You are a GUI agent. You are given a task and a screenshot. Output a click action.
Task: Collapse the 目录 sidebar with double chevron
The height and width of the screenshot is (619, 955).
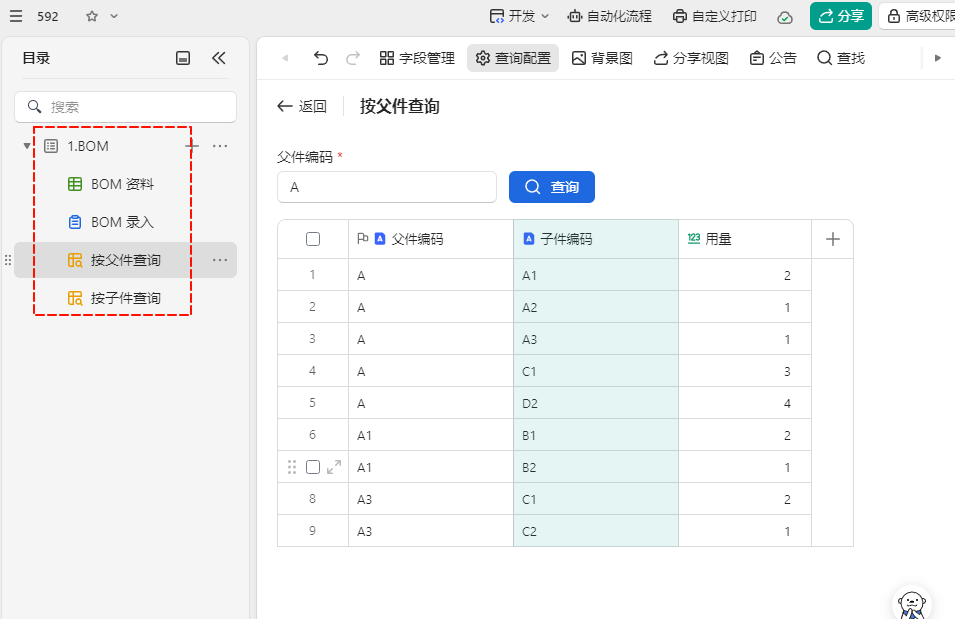click(x=219, y=58)
